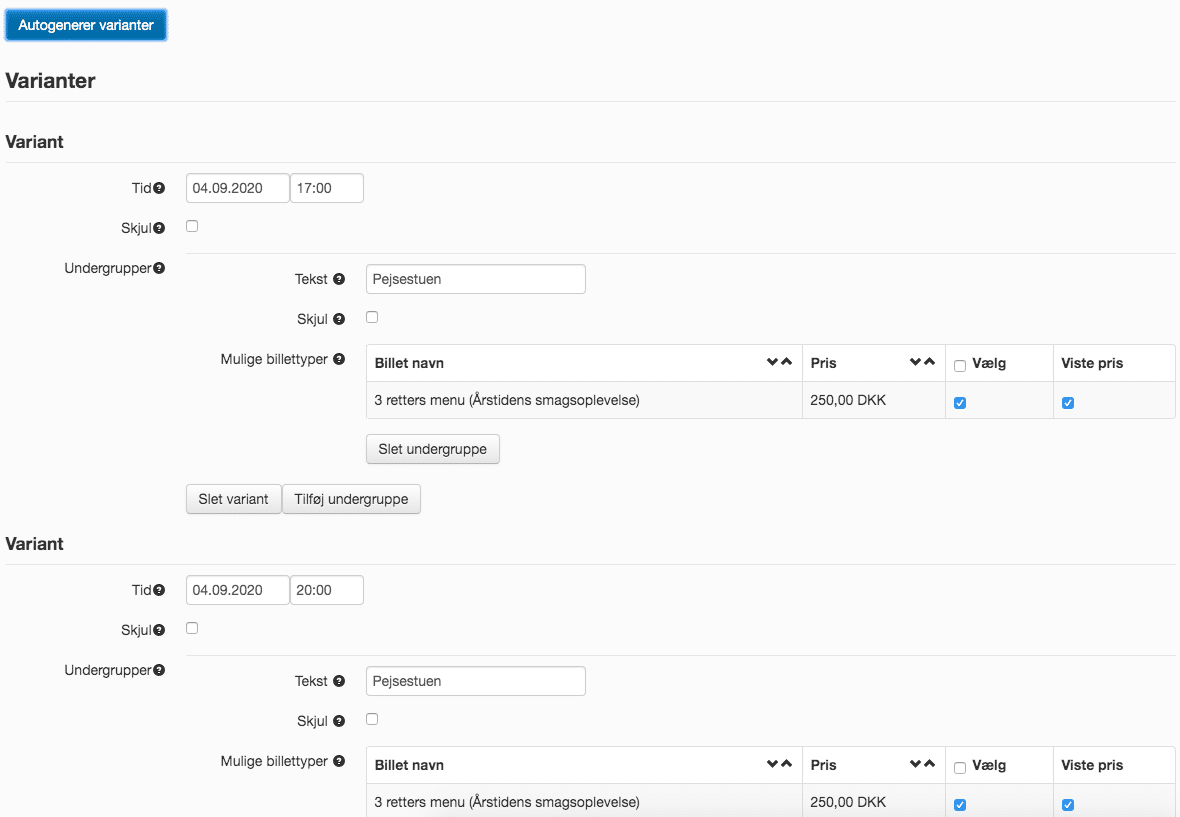Image resolution: width=1180 pixels, height=817 pixels.
Task: Tick variant-level Skjul checkbox for 17:00 variant
Action: coord(192,226)
